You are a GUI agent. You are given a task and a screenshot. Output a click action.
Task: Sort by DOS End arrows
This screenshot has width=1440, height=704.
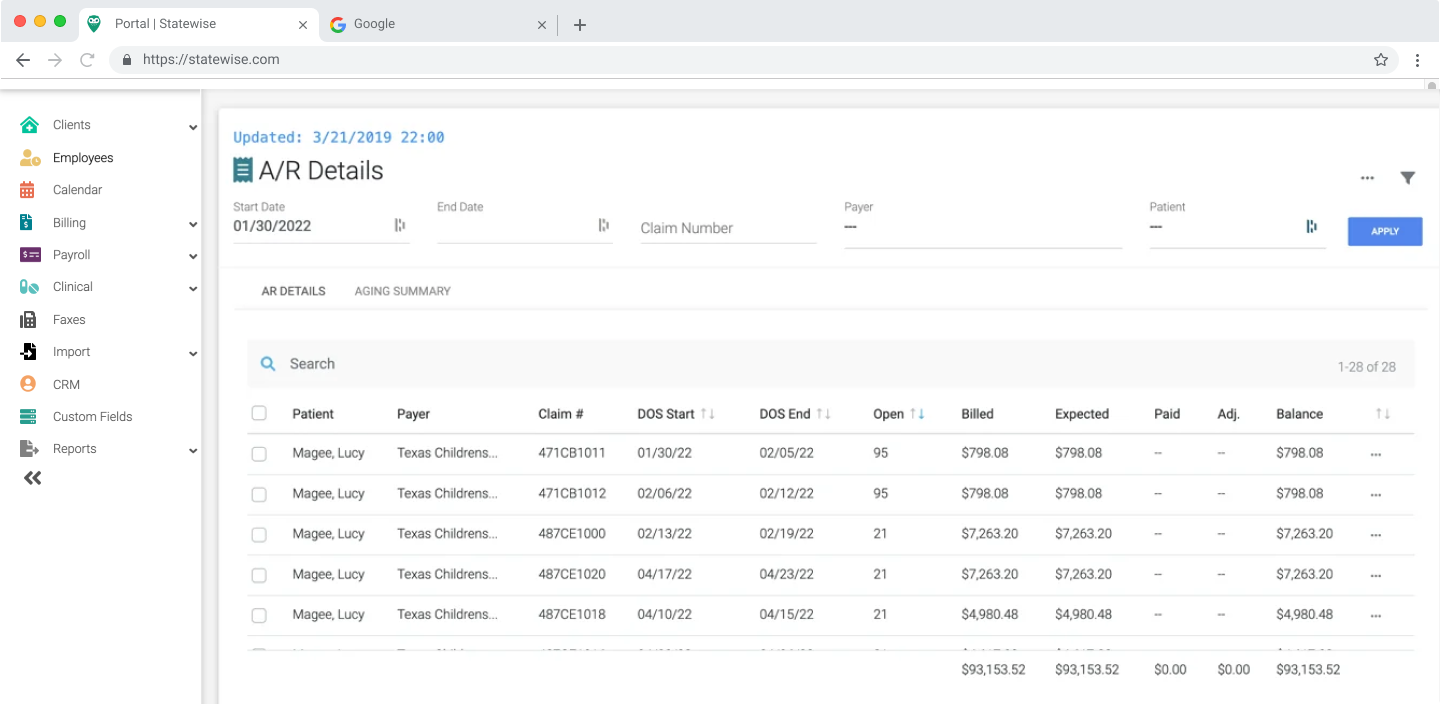[x=824, y=414]
